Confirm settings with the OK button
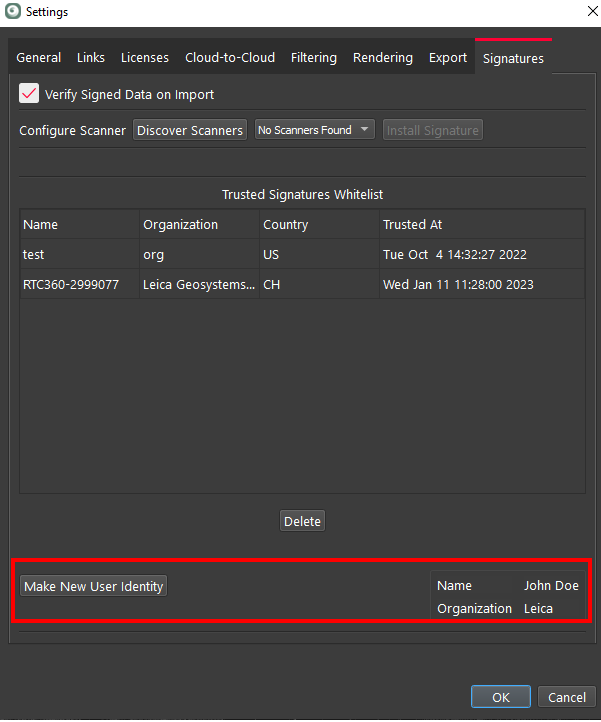This screenshot has width=601, height=722. [501, 697]
